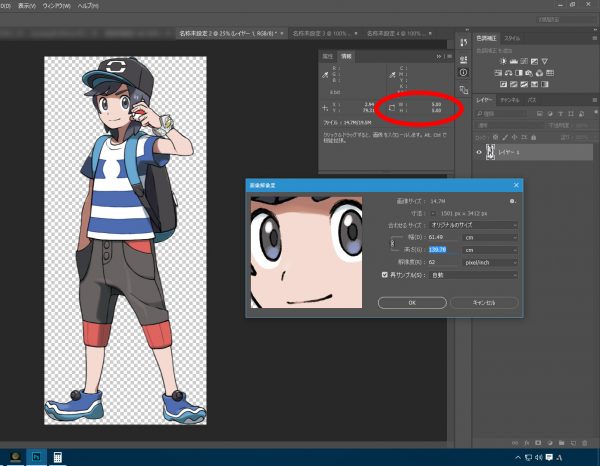The width and height of the screenshot is (600, 466).
Task: Open the layer filter kind dropdown
Action: coord(504,114)
